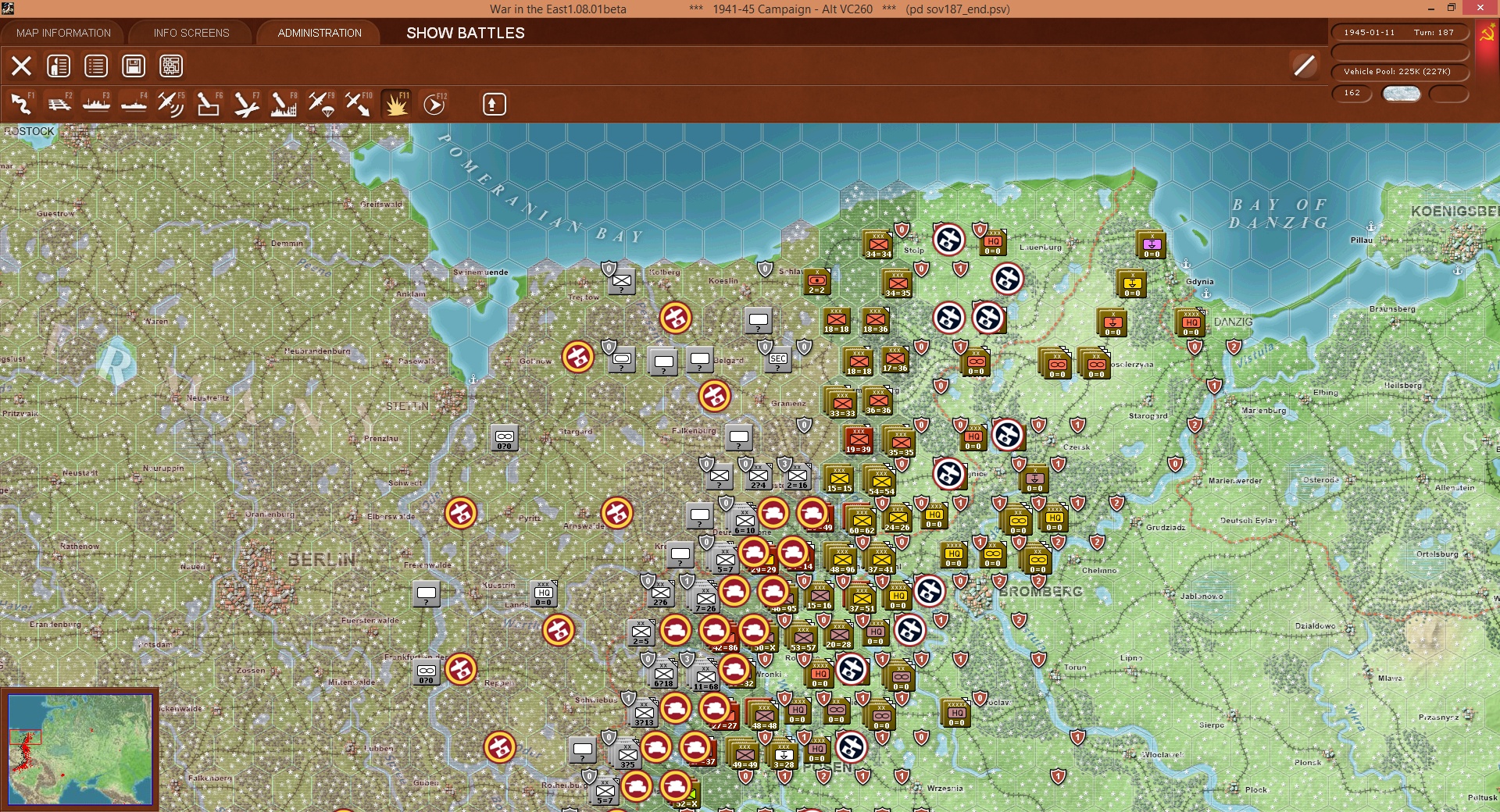Open the commander's report icon
Image resolution: width=1500 pixels, height=812 pixels.
(x=59, y=66)
